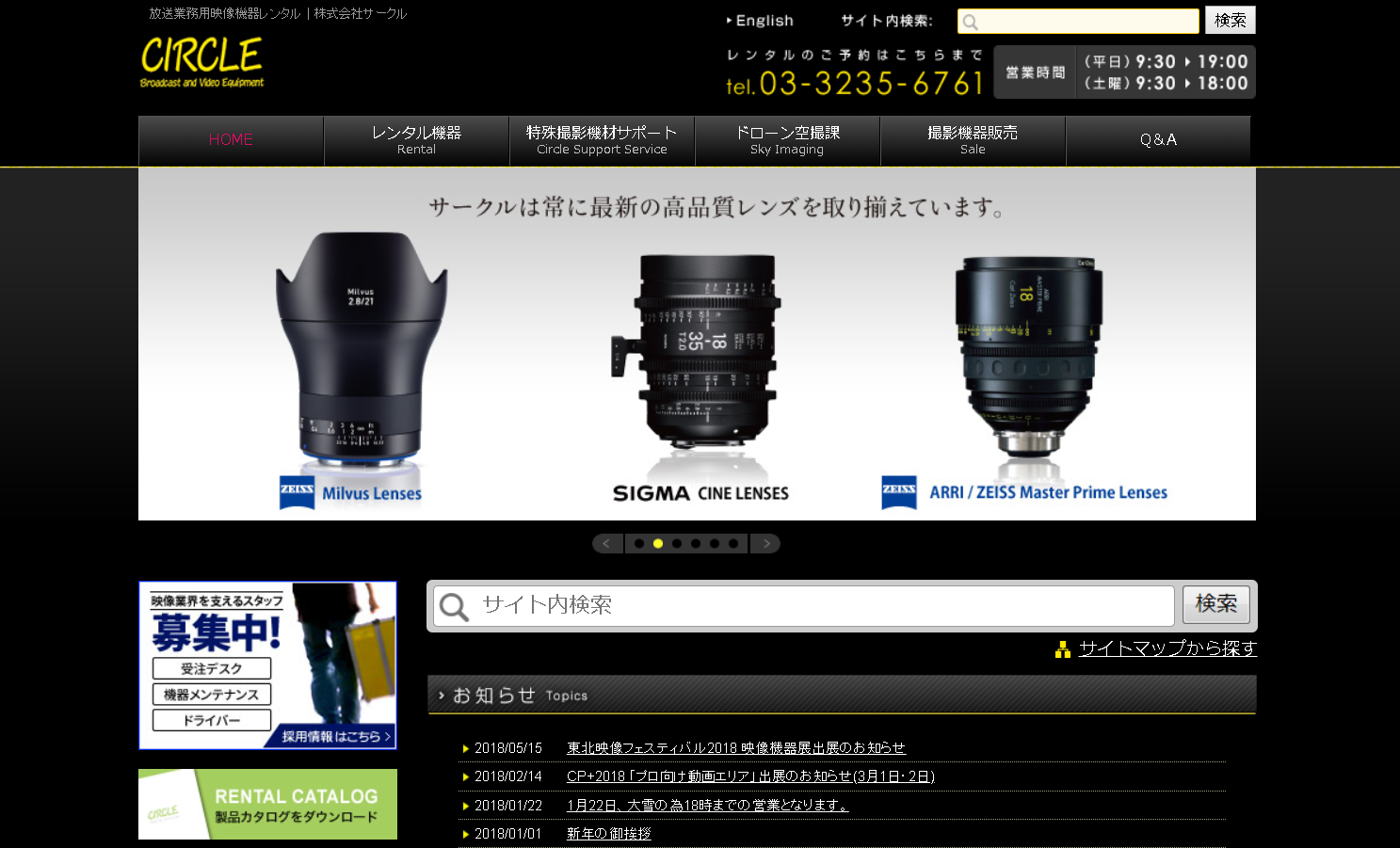The height and width of the screenshot is (848, 1400).
Task: Click the Zeiss Milvus lens image
Action: pos(360,348)
